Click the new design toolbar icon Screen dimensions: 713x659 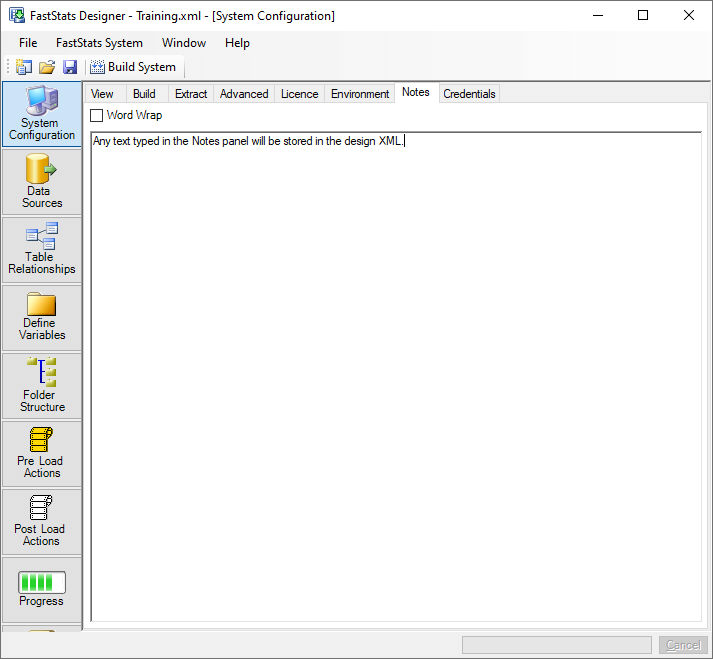coord(24,67)
